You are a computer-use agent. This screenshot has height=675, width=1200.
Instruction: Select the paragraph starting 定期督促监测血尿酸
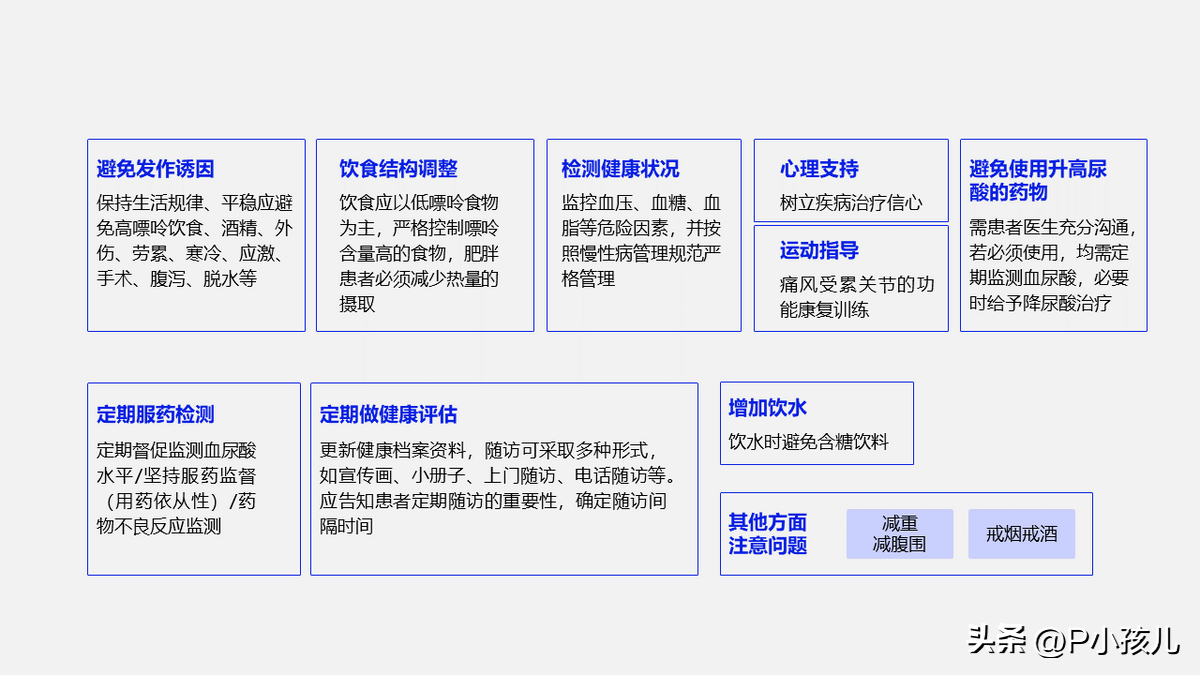(177, 489)
